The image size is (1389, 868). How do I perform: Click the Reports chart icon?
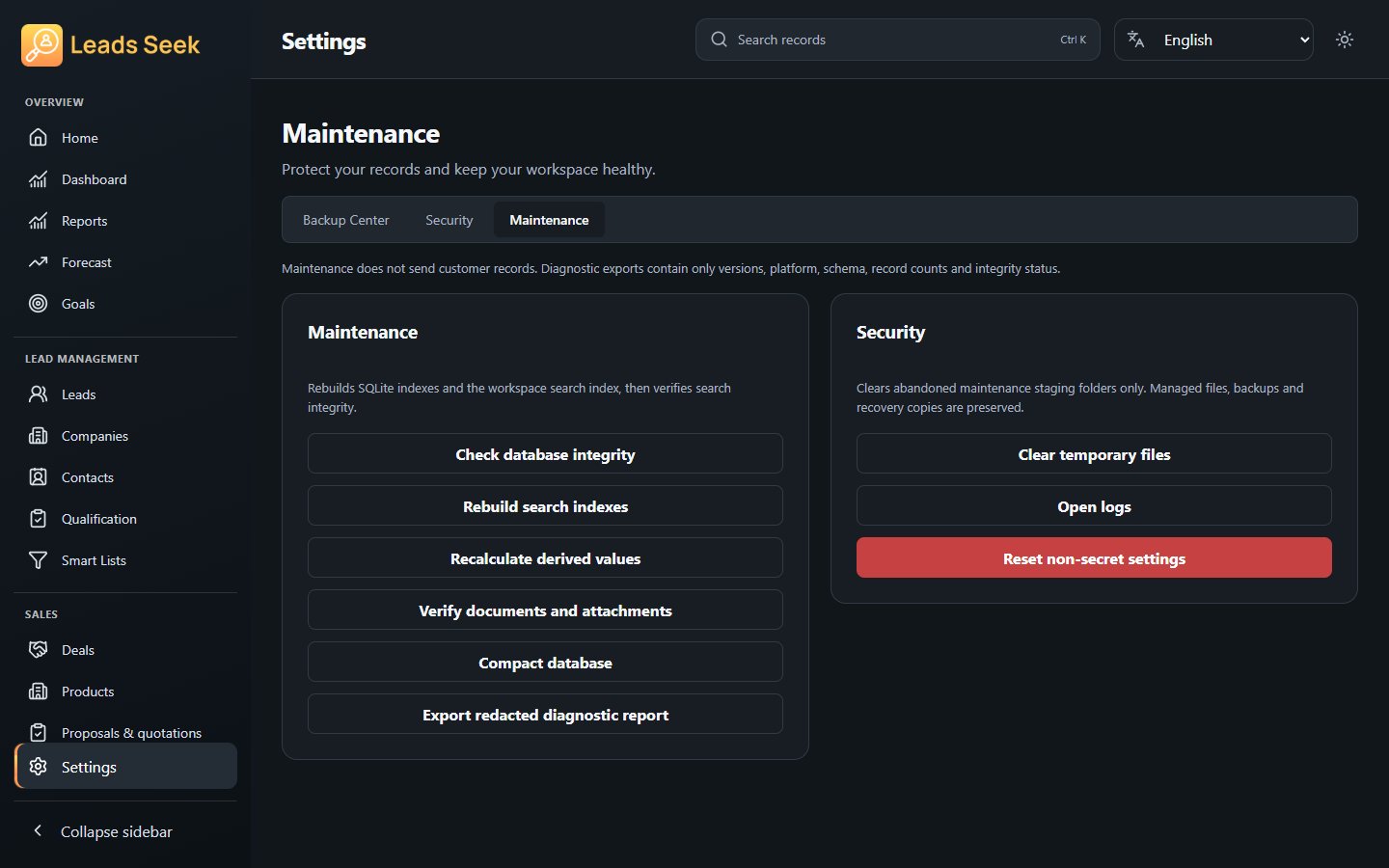pyautogui.click(x=38, y=221)
